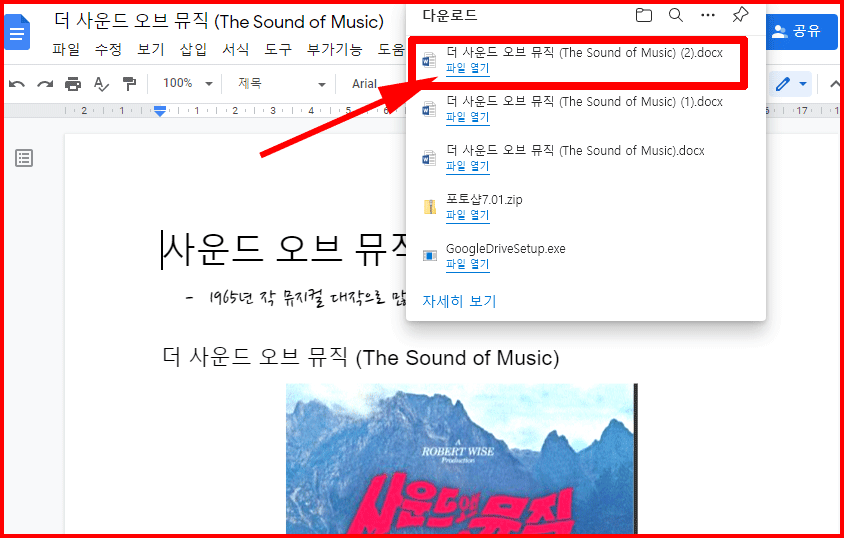Click the undo arrow in toolbar
The image size is (844, 538).
click(17, 84)
